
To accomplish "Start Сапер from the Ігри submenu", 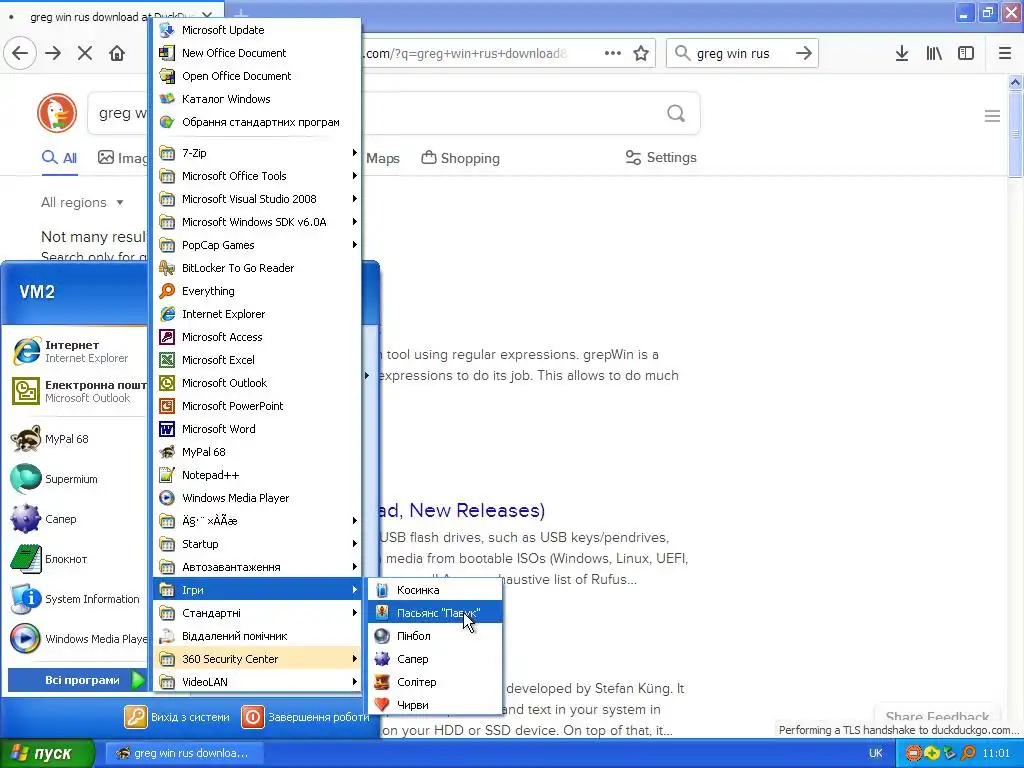I will (436, 659).
